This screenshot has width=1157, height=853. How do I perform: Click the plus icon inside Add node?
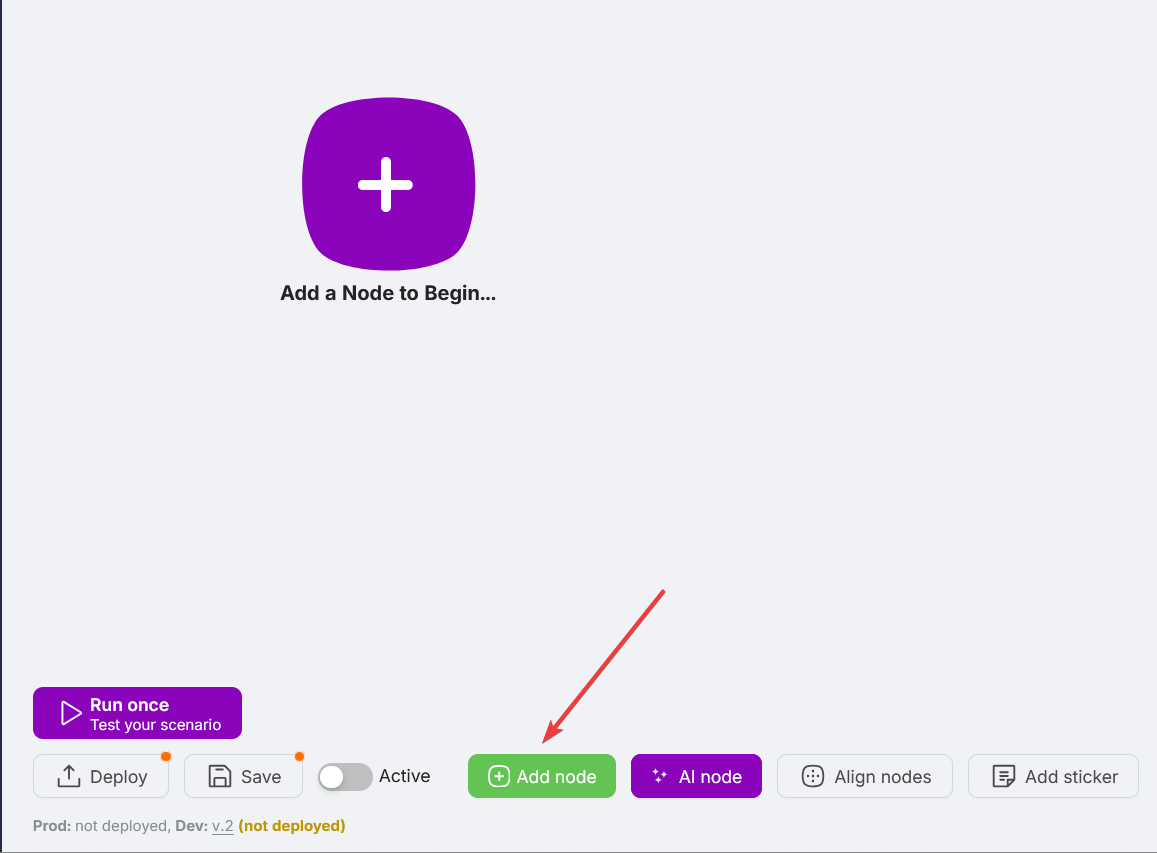[x=498, y=776]
